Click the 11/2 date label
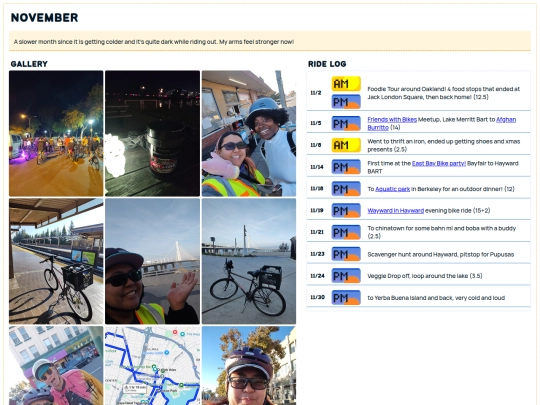The width and height of the screenshot is (540, 405). click(x=316, y=93)
